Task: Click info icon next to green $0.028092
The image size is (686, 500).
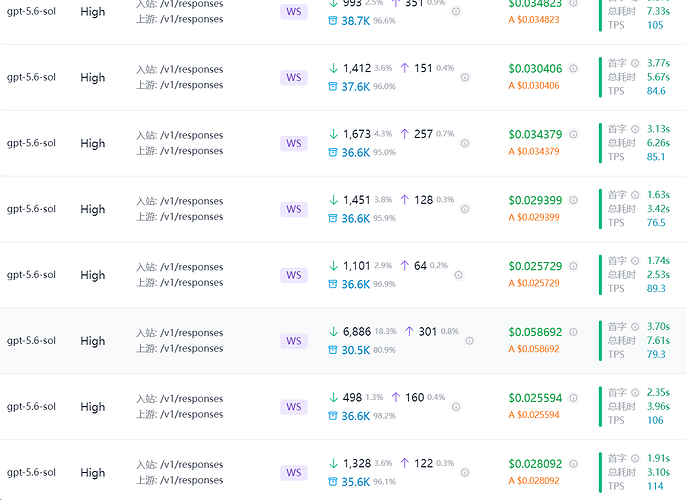Action: point(573,464)
